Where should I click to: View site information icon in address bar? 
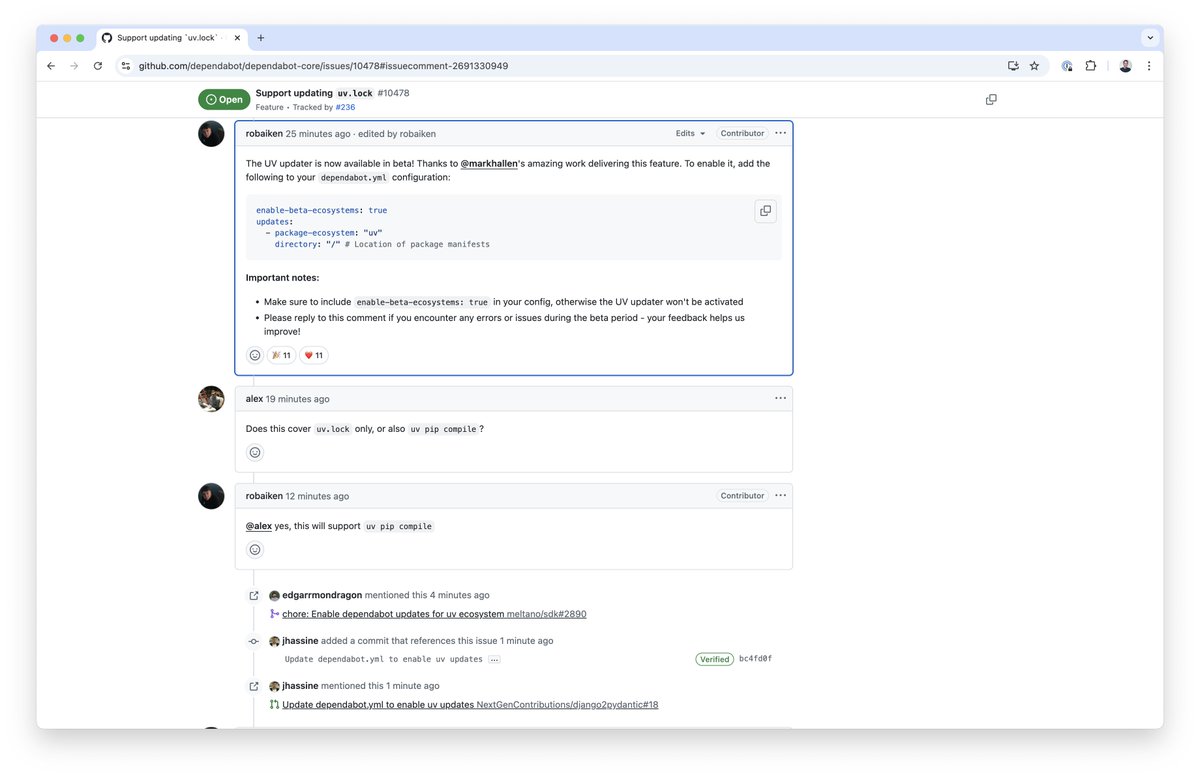tap(126, 66)
